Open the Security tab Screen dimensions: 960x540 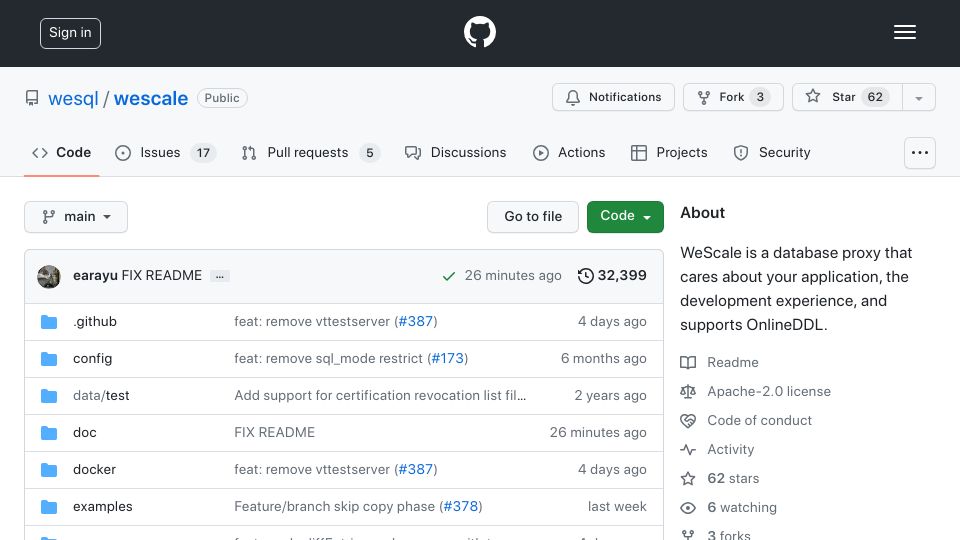click(x=771, y=152)
